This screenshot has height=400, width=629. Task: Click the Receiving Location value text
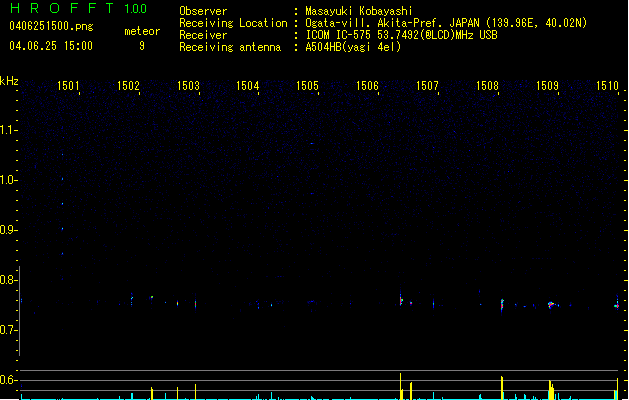point(446,23)
